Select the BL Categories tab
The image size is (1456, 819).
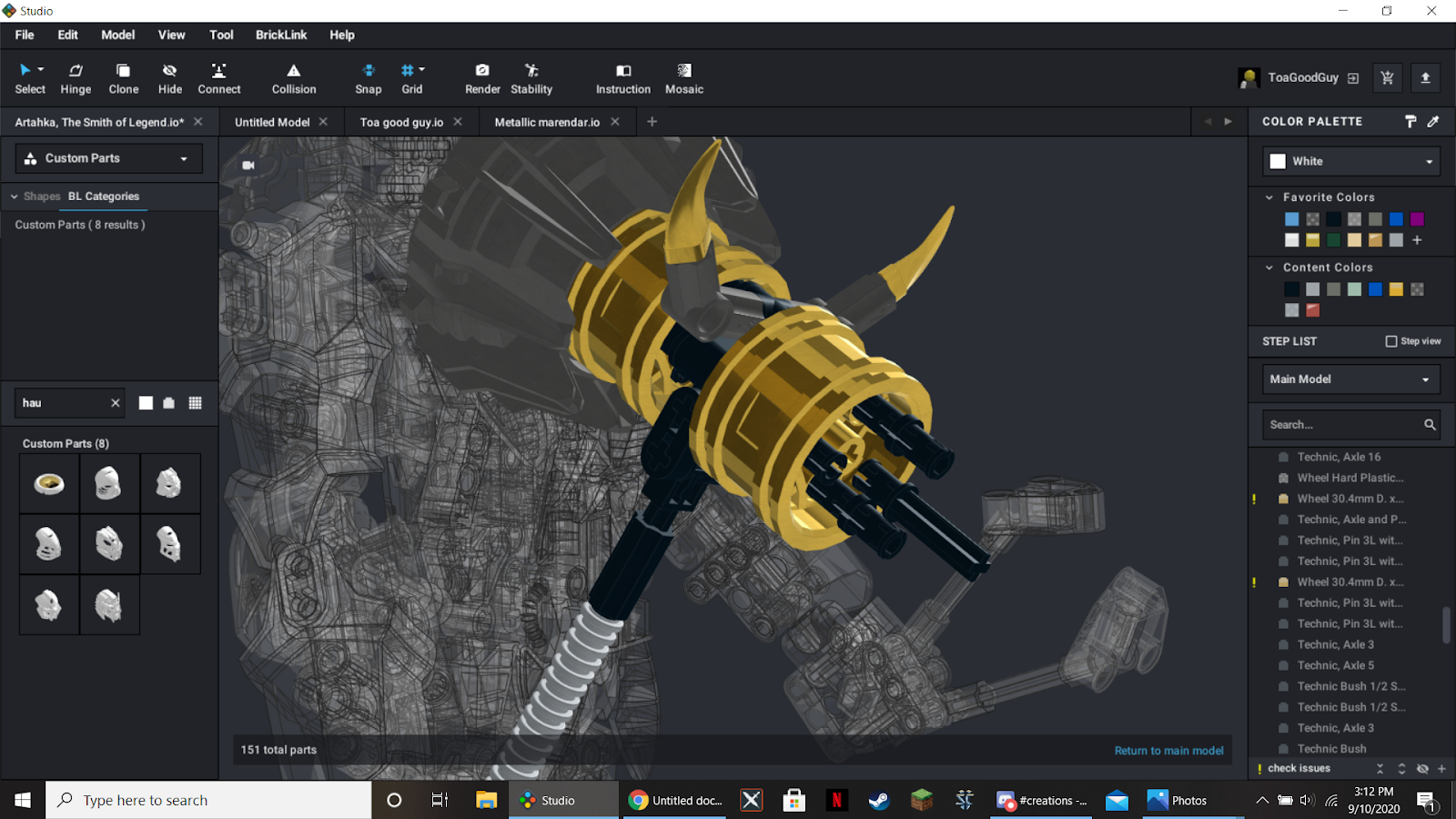point(104,197)
